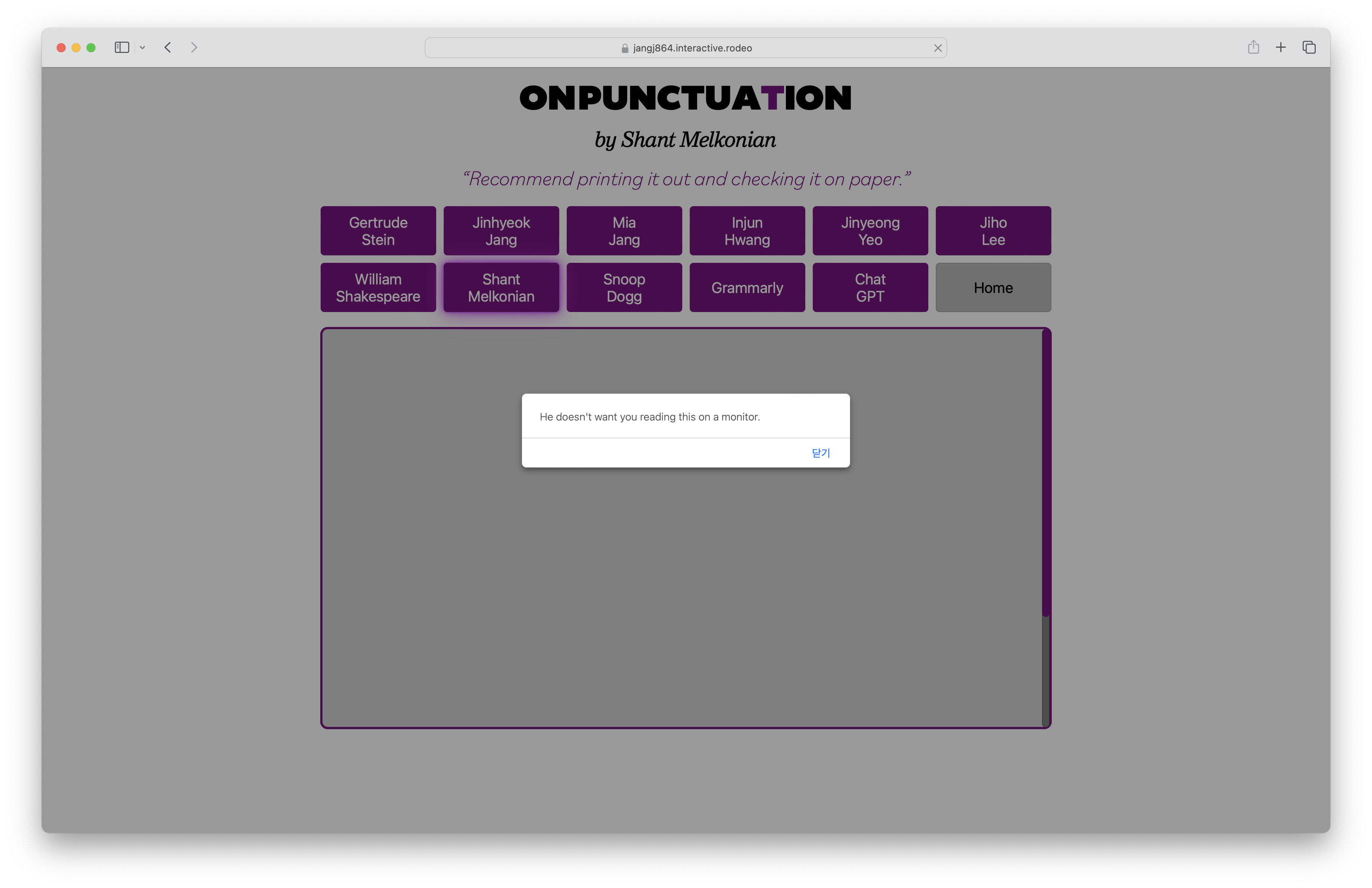Select the Chat GPT button
This screenshot has height=888, width=1372.
point(870,287)
